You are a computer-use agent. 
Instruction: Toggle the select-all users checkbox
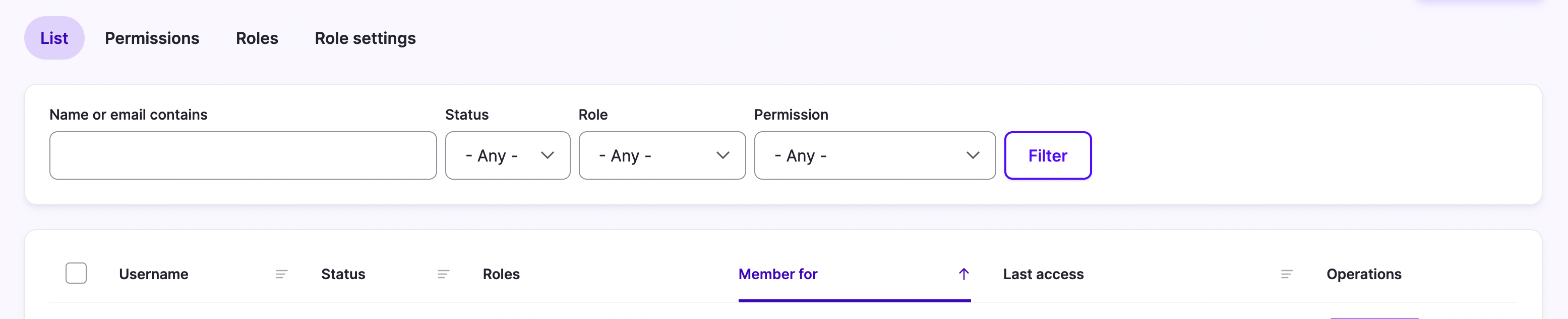[x=76, y=273]
